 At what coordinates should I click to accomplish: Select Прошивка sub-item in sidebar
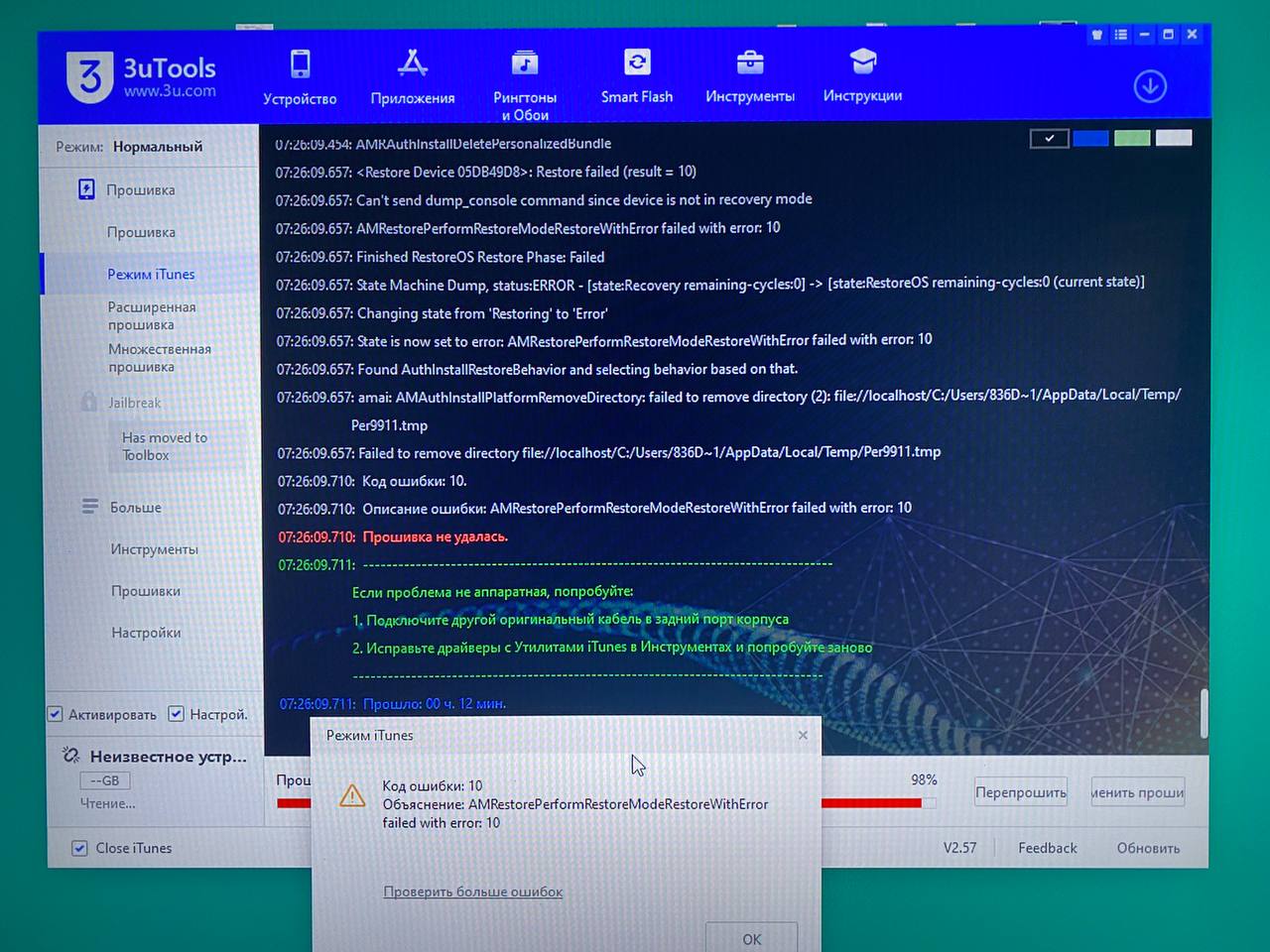pyautogui.click(x=141, y=232)
